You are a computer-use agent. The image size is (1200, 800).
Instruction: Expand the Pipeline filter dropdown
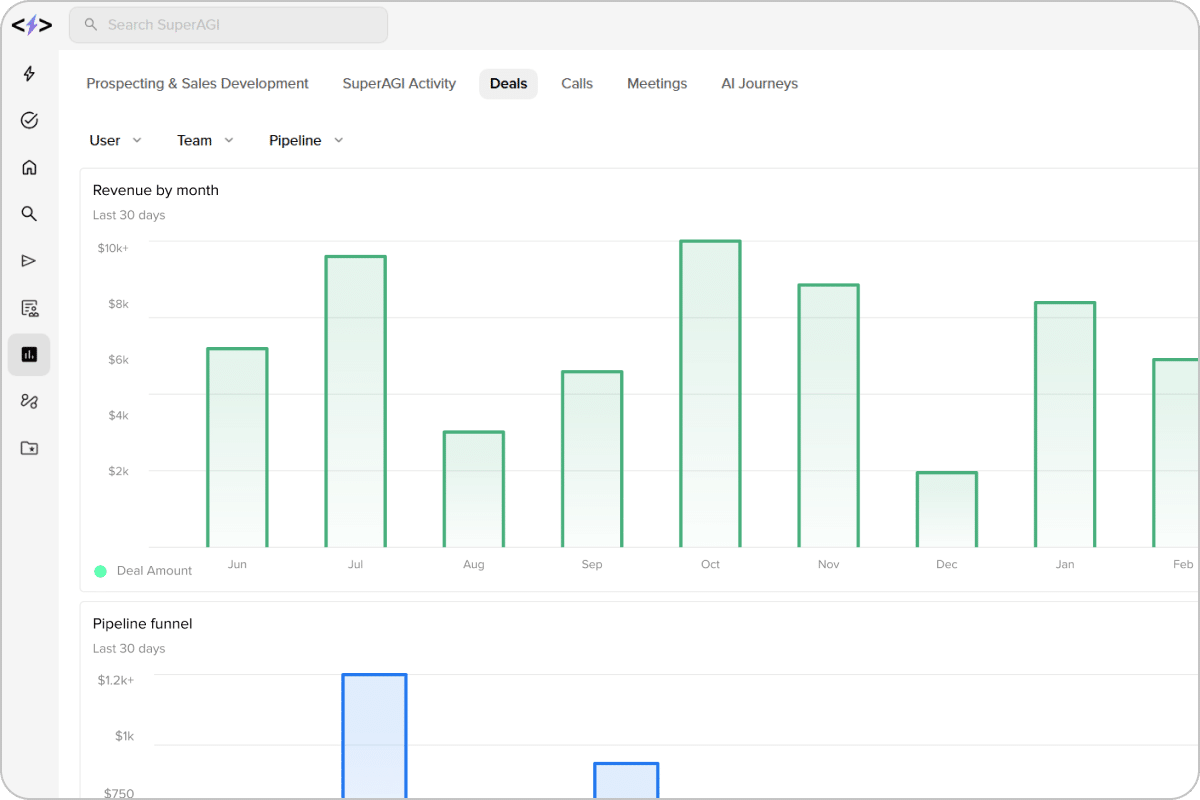[306, 141]
